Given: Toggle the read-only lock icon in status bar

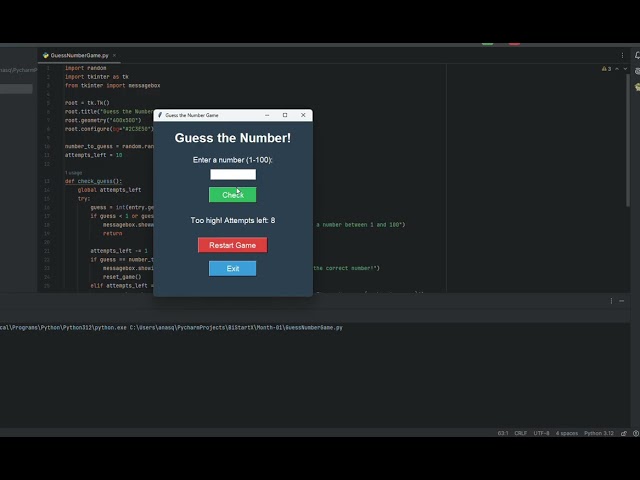Looking at the screenshot, I should click(x=624, y=433).
